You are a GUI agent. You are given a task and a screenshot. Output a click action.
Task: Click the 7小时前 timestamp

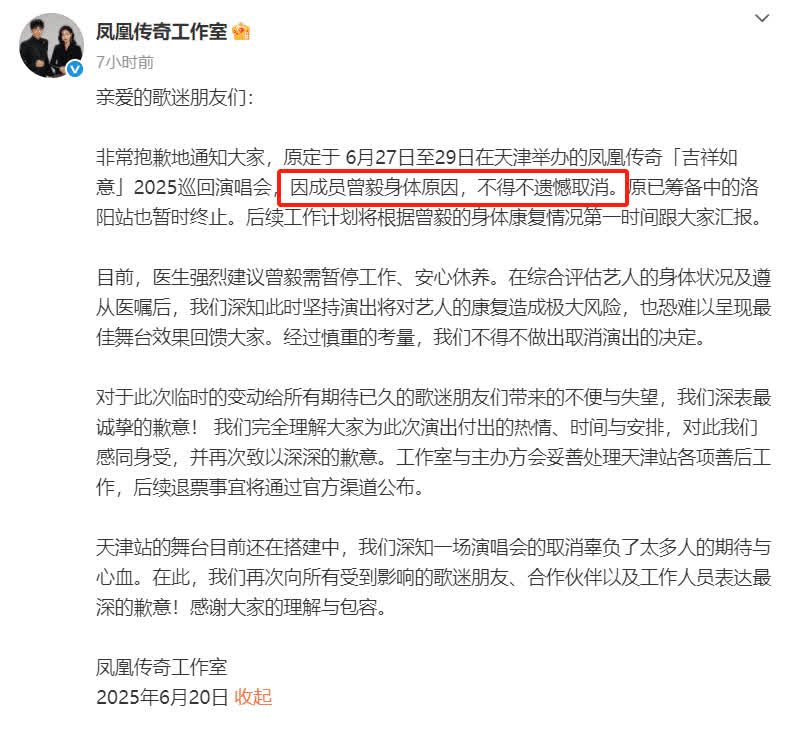pos(125,62)
